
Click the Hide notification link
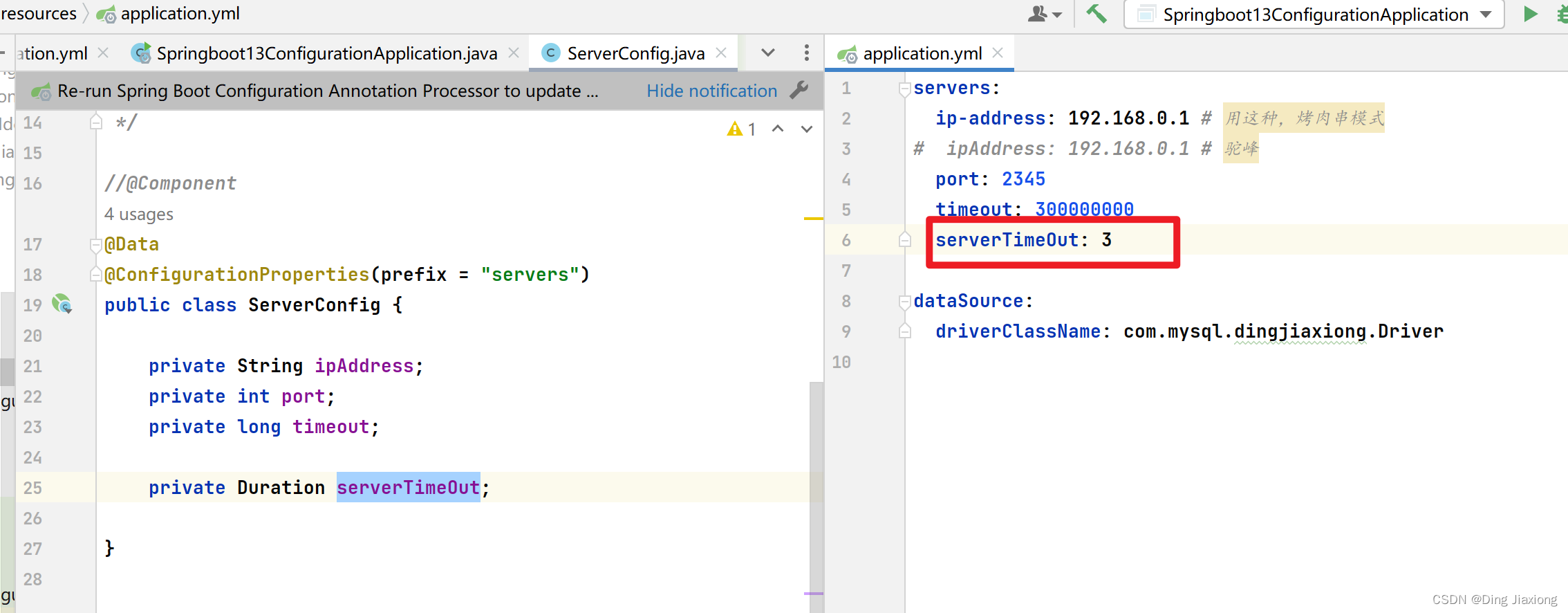click(x=711, y=91)
